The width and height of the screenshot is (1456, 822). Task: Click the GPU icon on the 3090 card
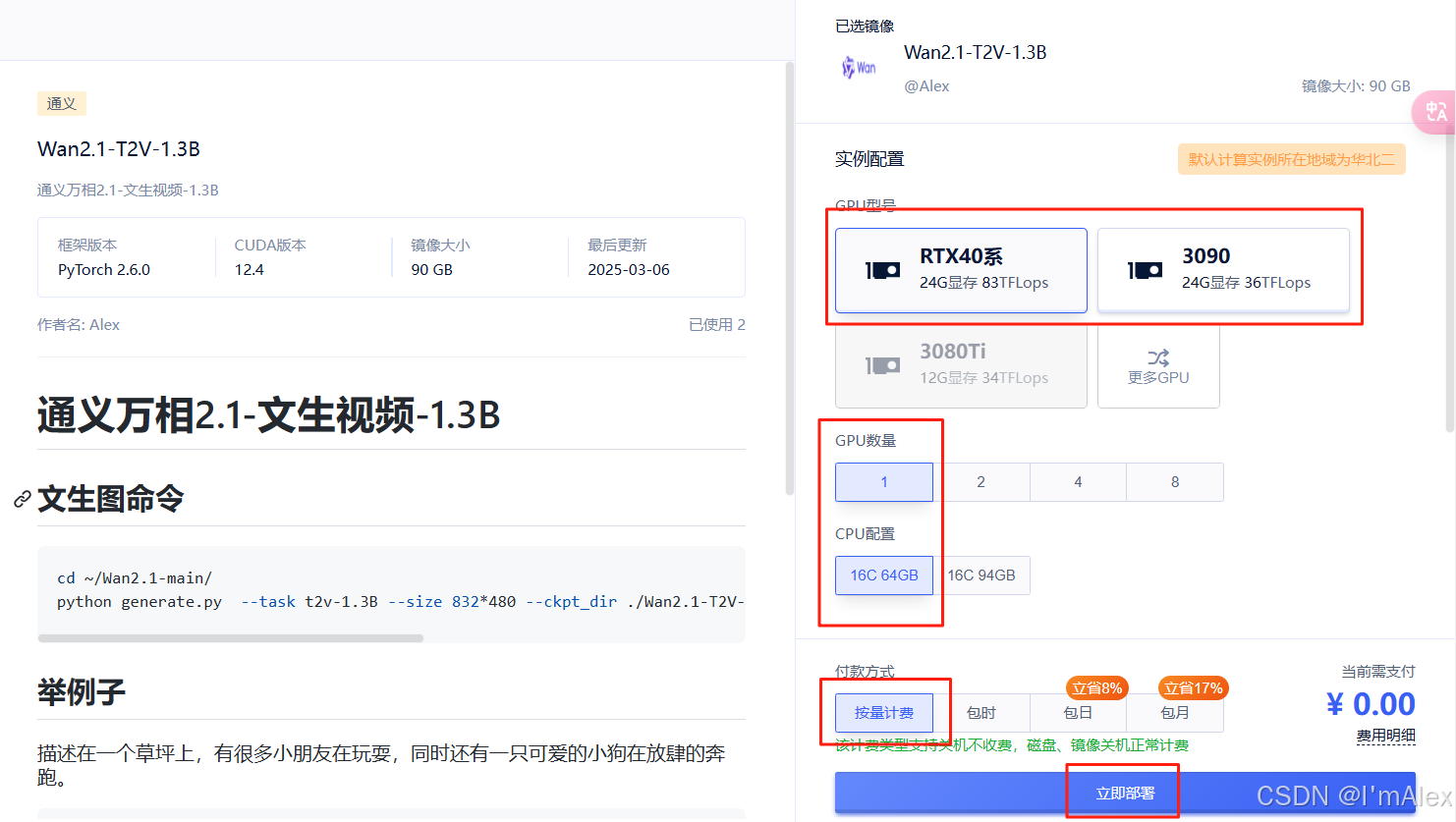pyautogui.click(x=1145, y=269)
